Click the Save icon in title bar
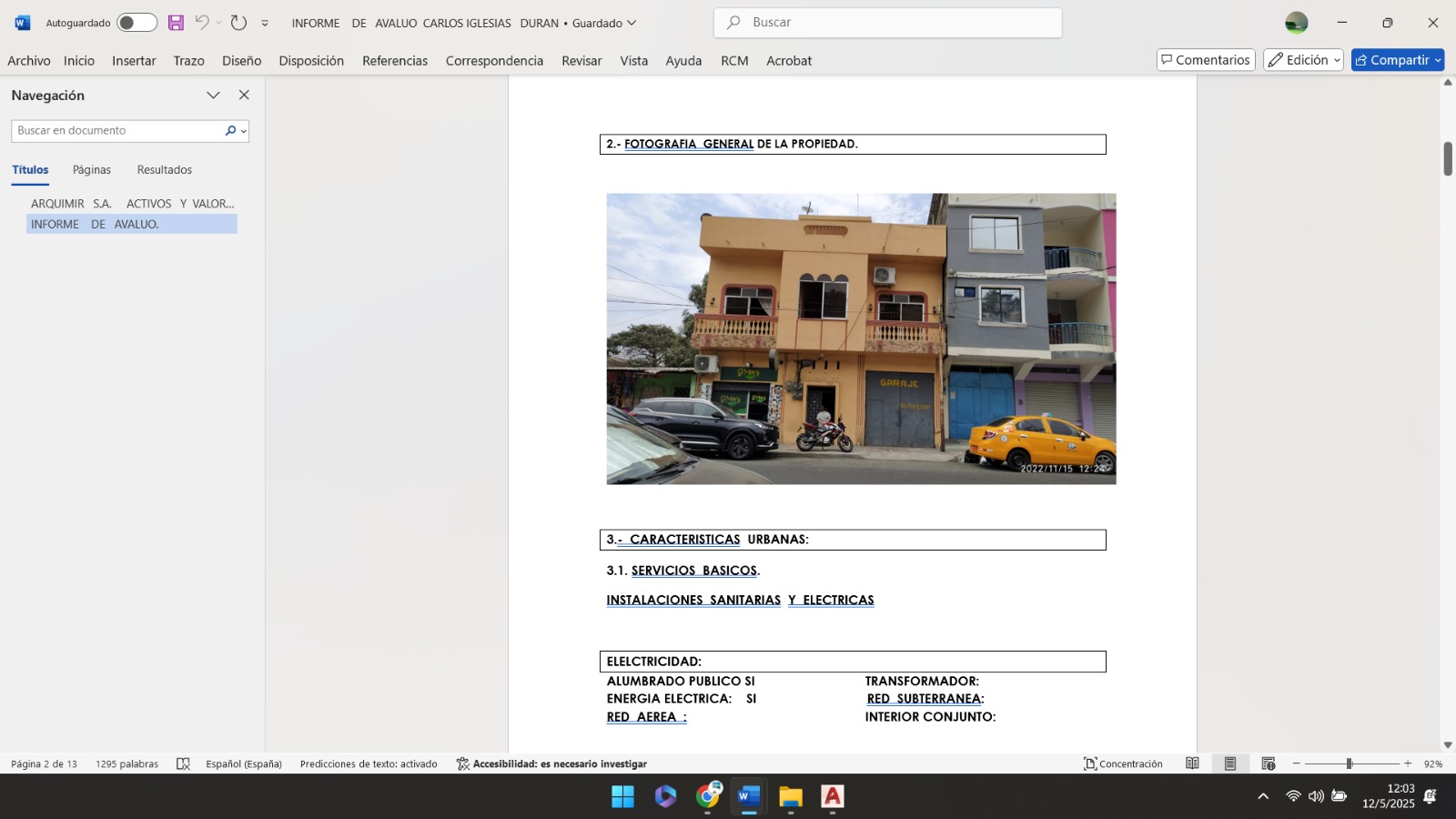 pyautogui.click(x=176, y=23)
